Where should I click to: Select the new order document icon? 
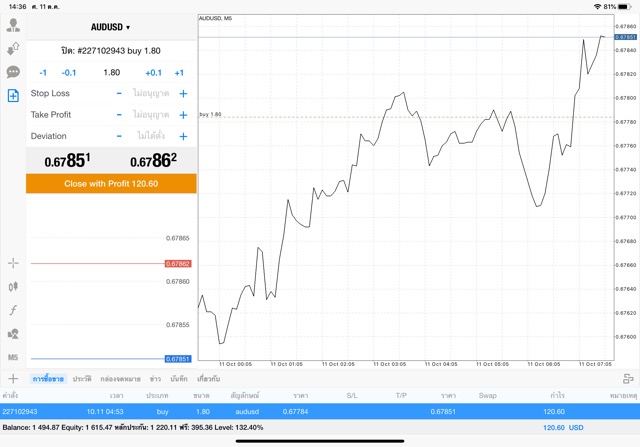point(13,96)
